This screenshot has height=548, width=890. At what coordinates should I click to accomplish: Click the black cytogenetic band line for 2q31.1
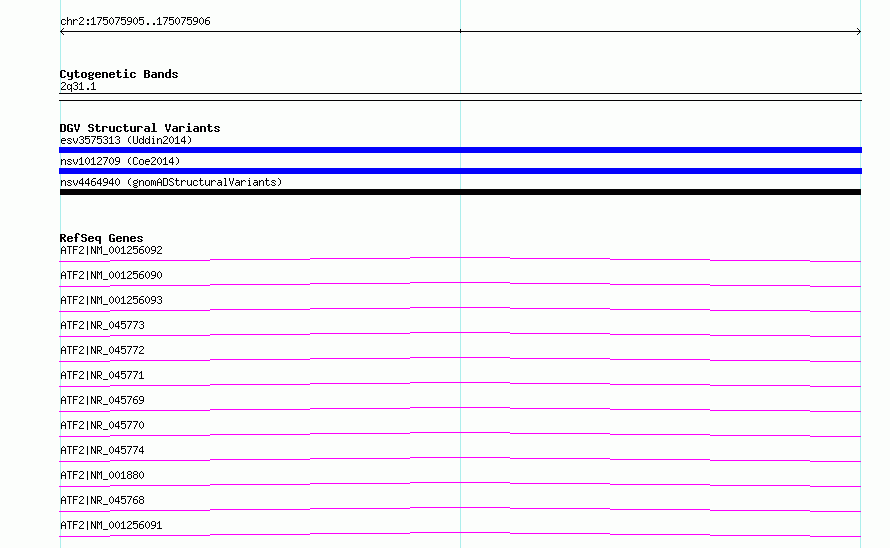[460, 97]
